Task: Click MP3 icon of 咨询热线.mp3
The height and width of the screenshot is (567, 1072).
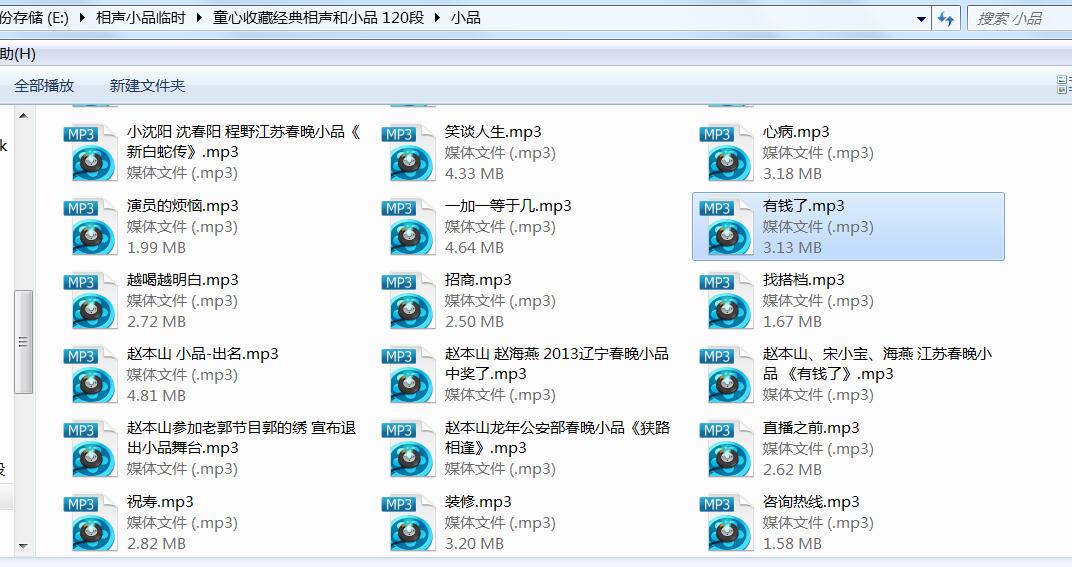Action: (726, 522)
